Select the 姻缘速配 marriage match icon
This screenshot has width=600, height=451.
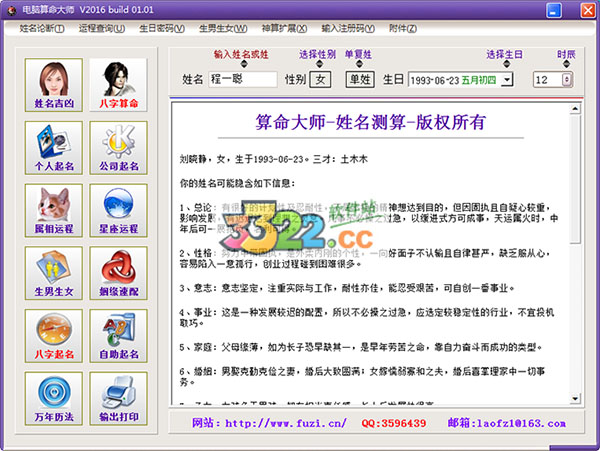(x=118, y=273)
